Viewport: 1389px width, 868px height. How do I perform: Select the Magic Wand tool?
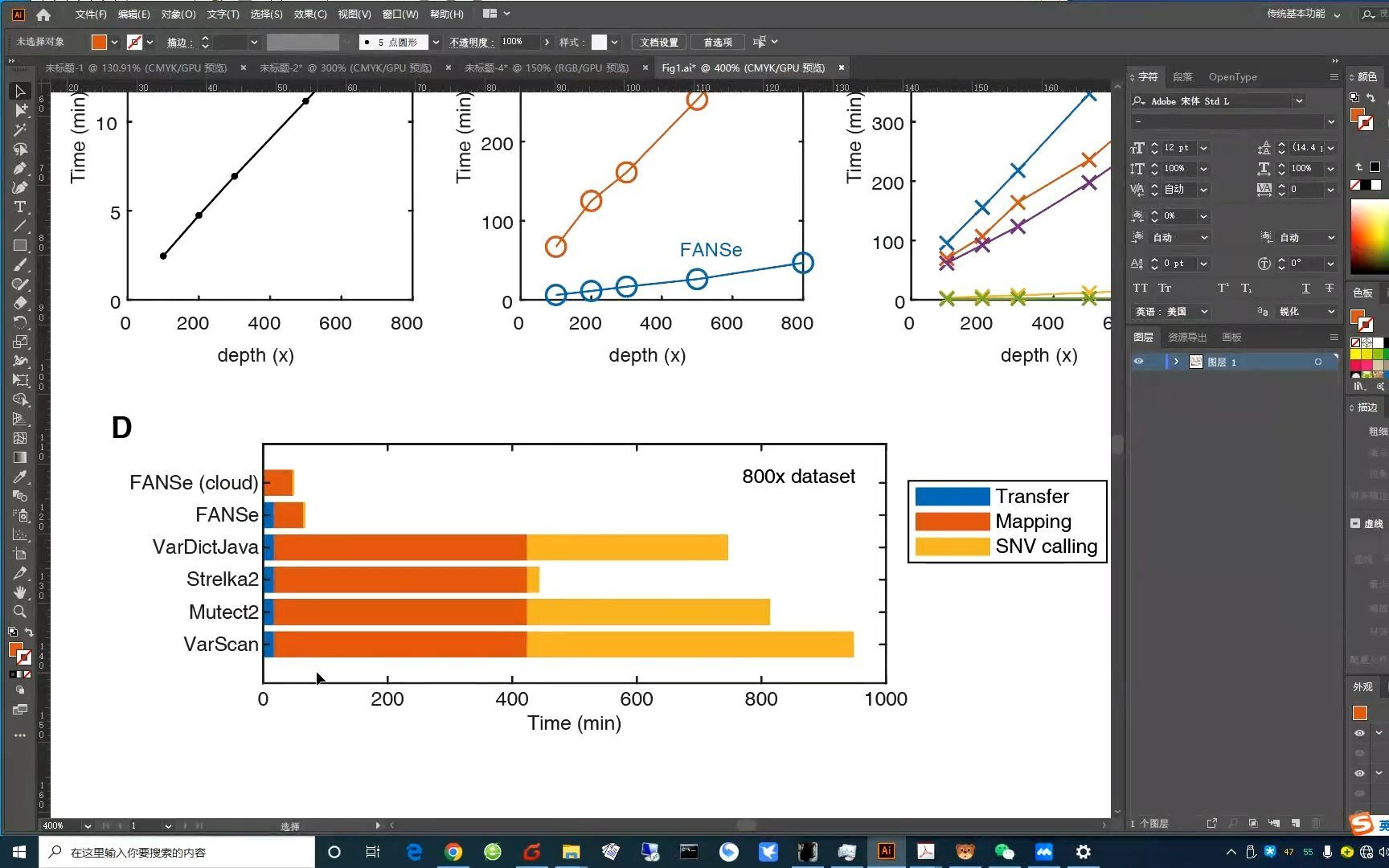[20, 129]
